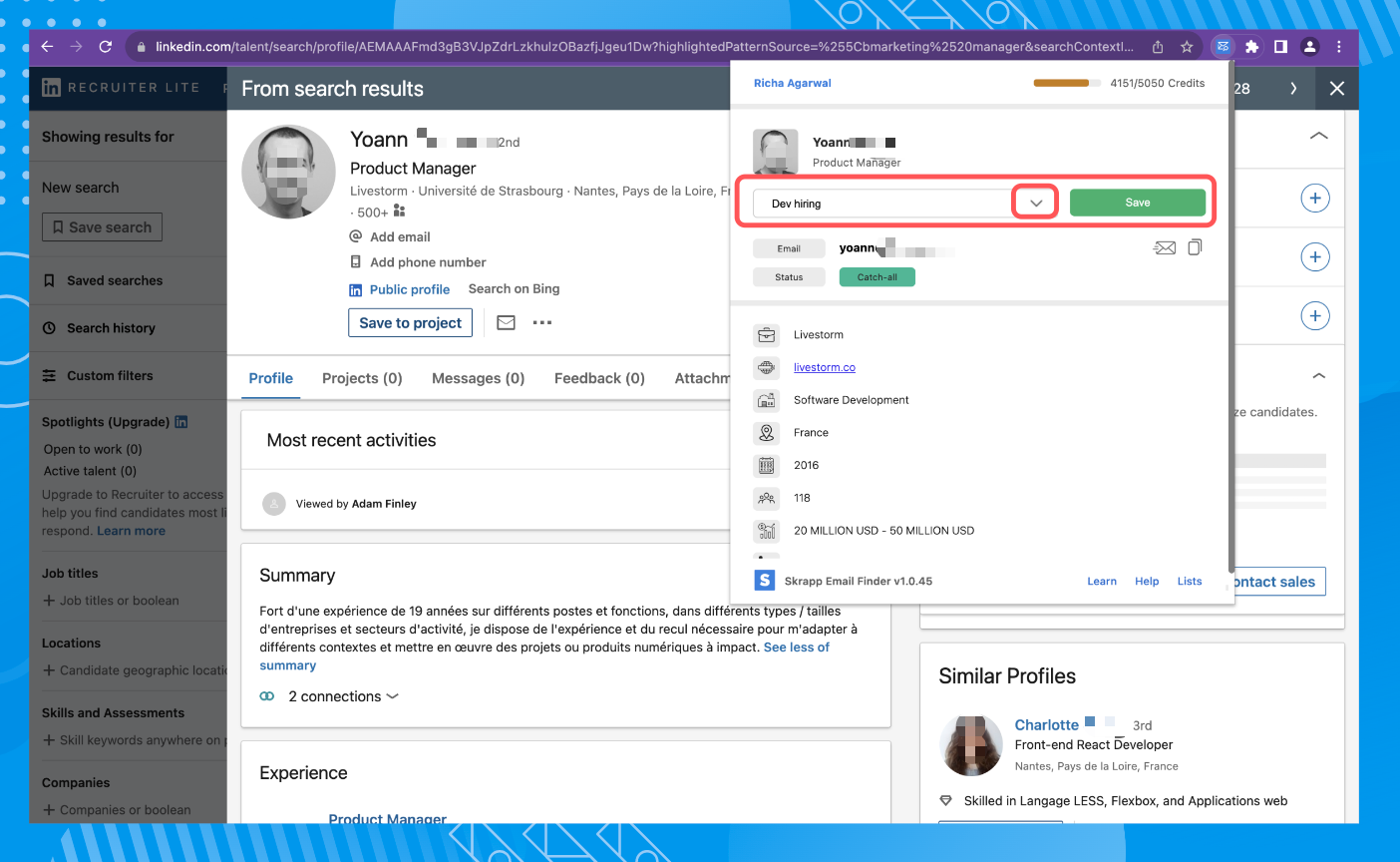Open the three-dot more actions menu on profile

coord(542,323)
